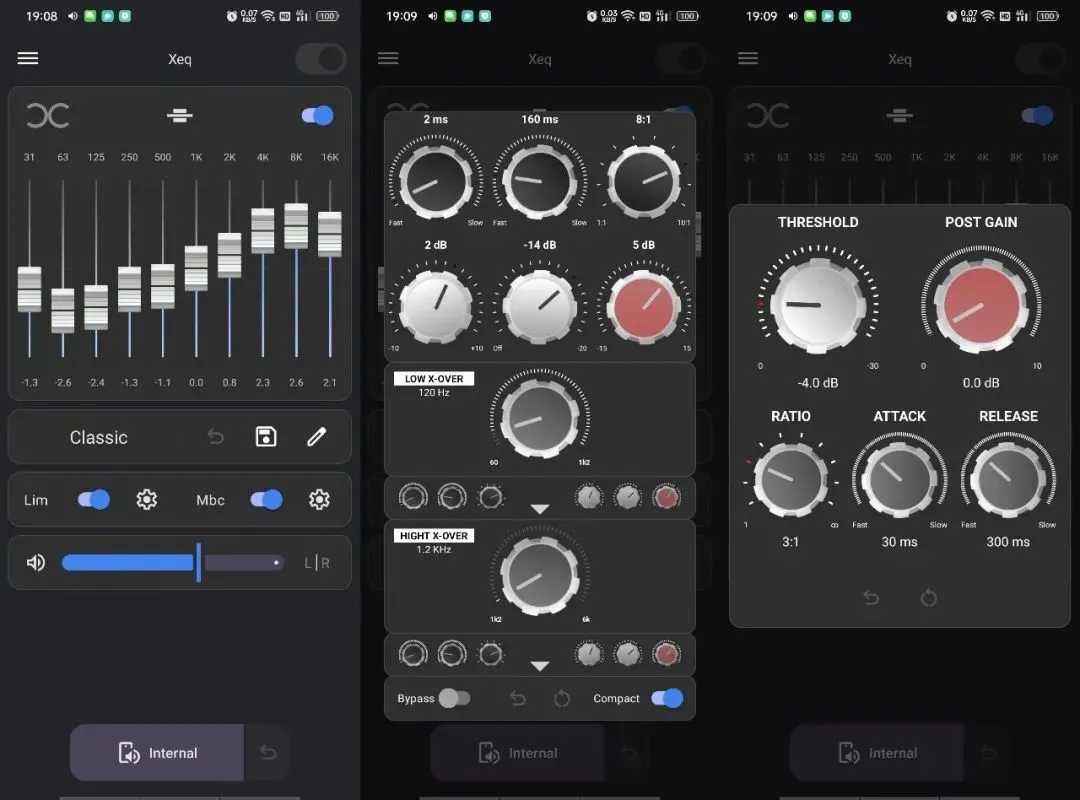Select Internal output button on left screen
This screenshot has width=1080, height=800.
coord(157,752)
